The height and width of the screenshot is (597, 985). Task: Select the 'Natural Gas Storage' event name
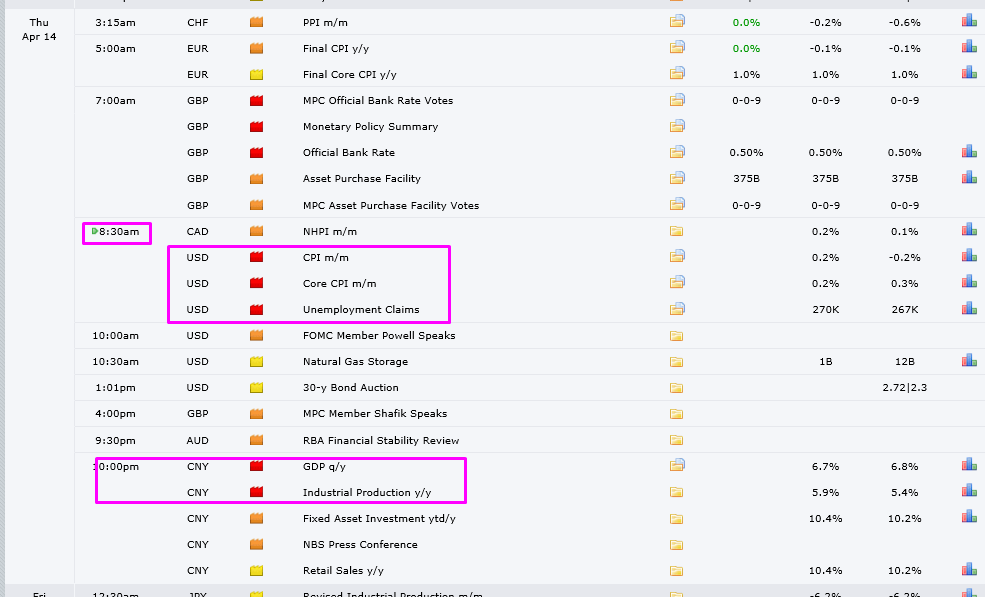pos(355,362)
